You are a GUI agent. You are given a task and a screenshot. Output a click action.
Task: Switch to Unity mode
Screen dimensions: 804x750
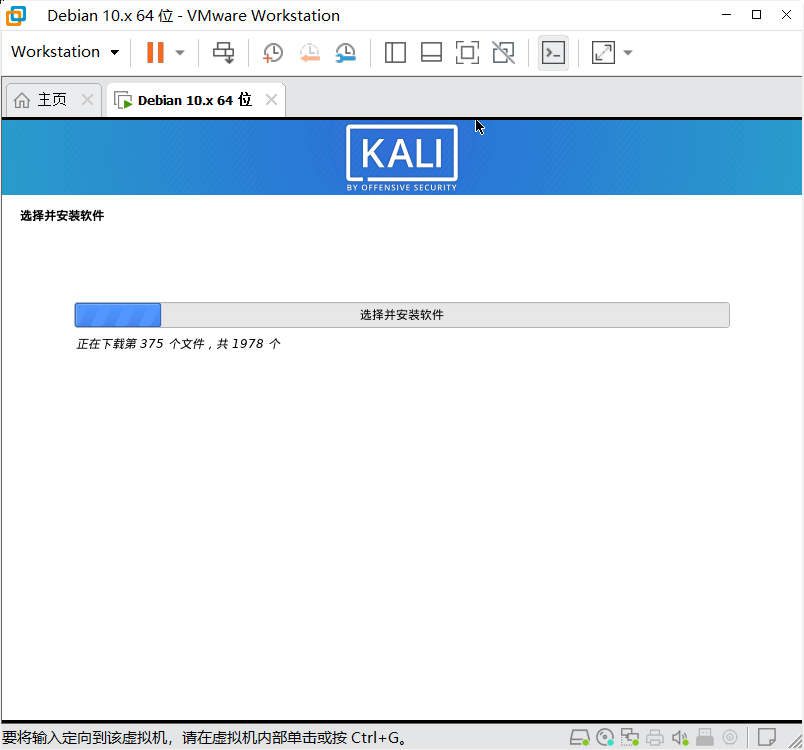pyautogui.click(x=504, y=52)
